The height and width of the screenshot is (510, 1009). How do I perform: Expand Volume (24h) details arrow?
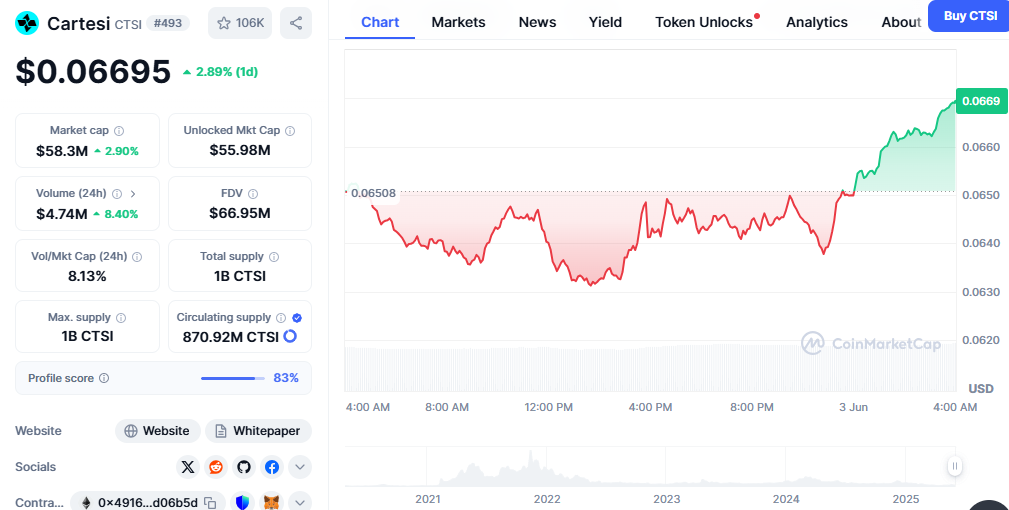(133, 194)
